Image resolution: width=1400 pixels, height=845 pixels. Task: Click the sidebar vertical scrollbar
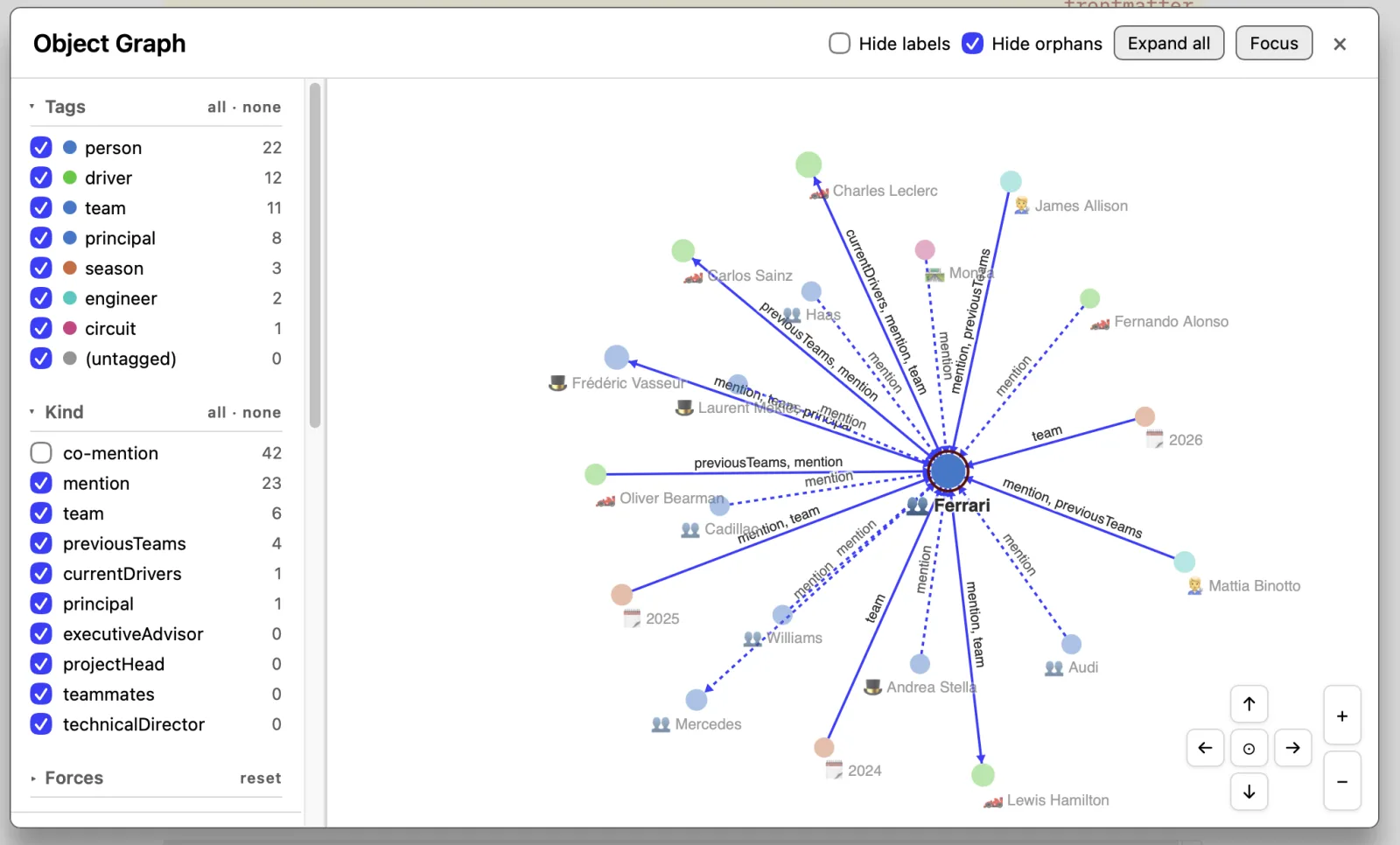click(x=315, y=255)
